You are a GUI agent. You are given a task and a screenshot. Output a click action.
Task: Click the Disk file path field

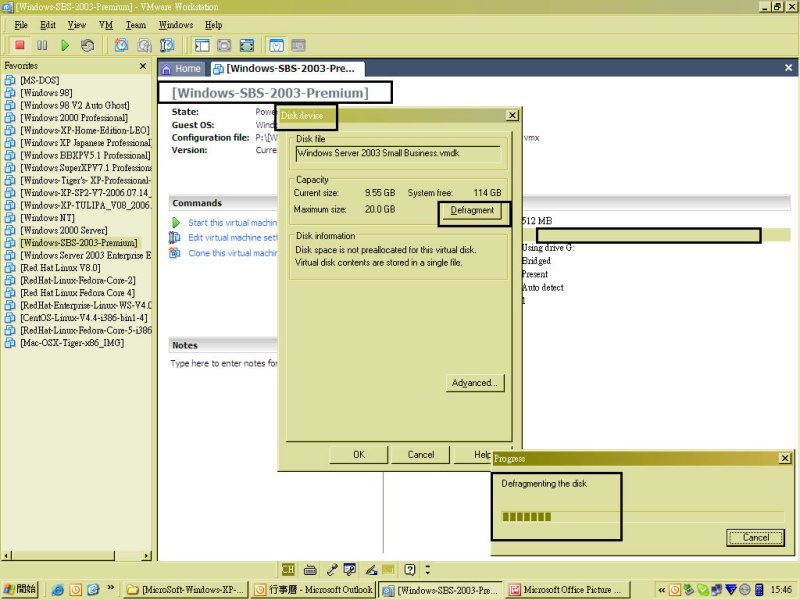coord(398,154)
